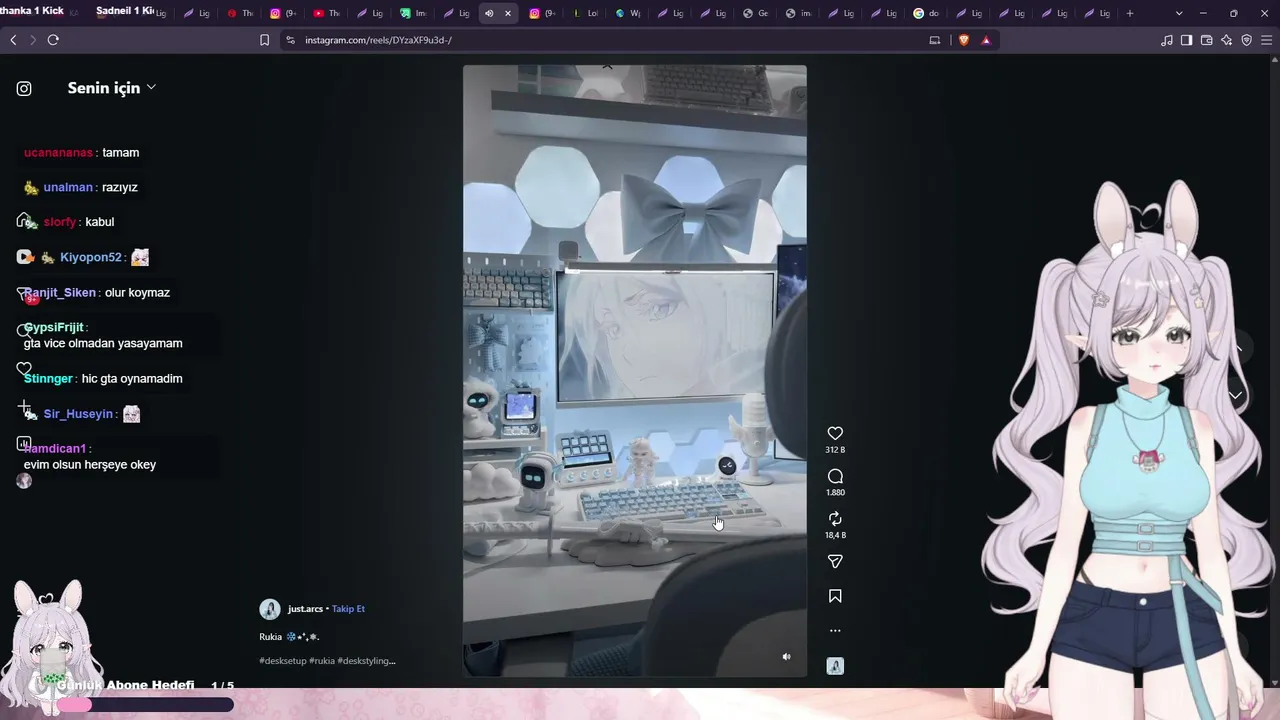Image resolution: width=1280 pixels, height=720 pixels.
Task: Click the chat message 'evim olsun herşeye okey'
Action: [90, 465]
